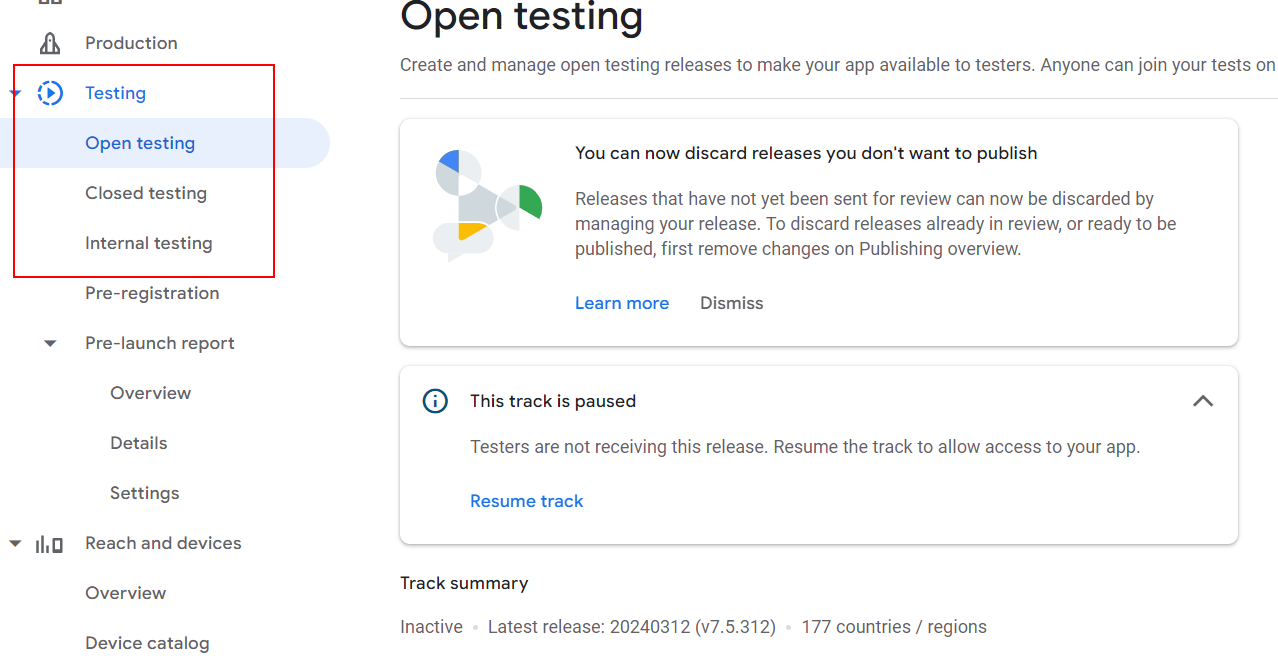The height and width of the screenshot is (662, 1278).
Task: Expand the Pre-launch report arrow
Action: pos(50,342)
